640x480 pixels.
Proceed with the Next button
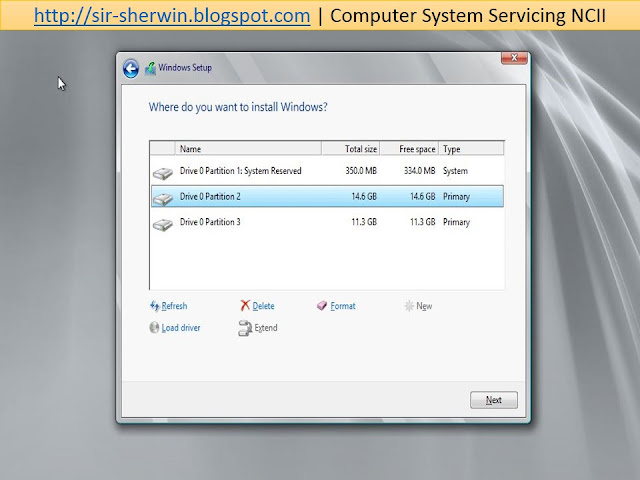point(493,400)
